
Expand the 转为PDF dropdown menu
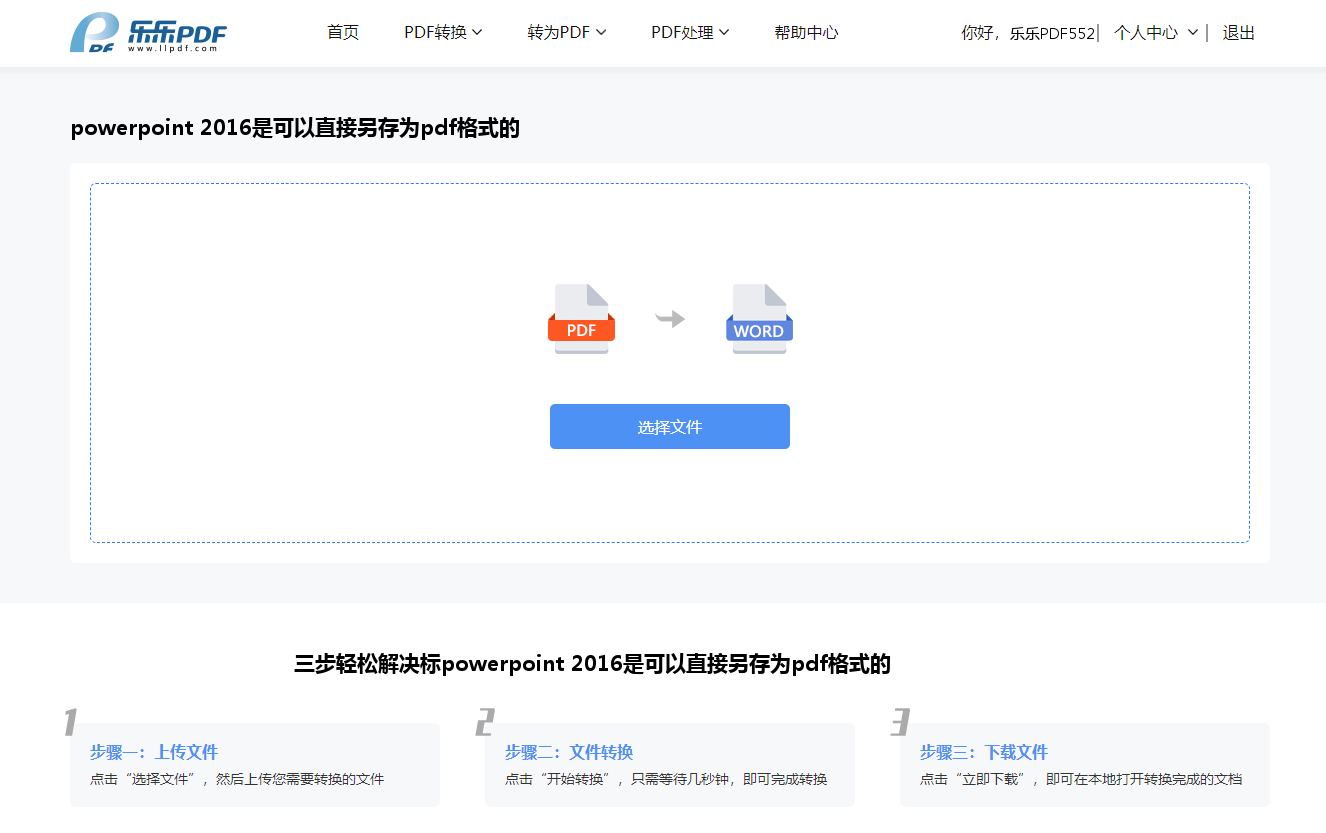click(x=567, y=33)
